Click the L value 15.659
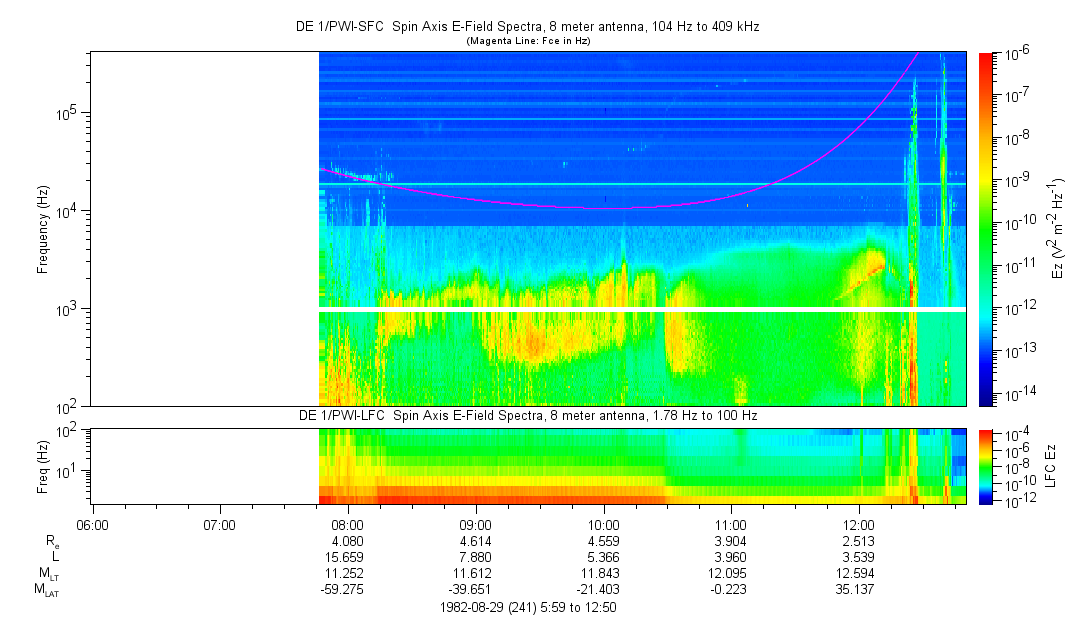This screenshot has height=620, width=1083. [x=347, y=556]
